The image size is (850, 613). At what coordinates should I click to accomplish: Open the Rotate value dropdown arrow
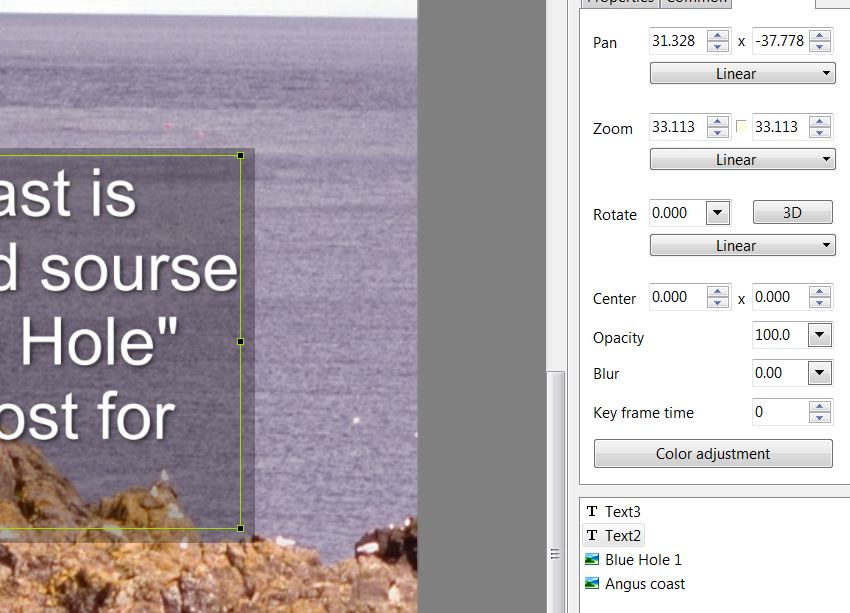click(717, 212)
